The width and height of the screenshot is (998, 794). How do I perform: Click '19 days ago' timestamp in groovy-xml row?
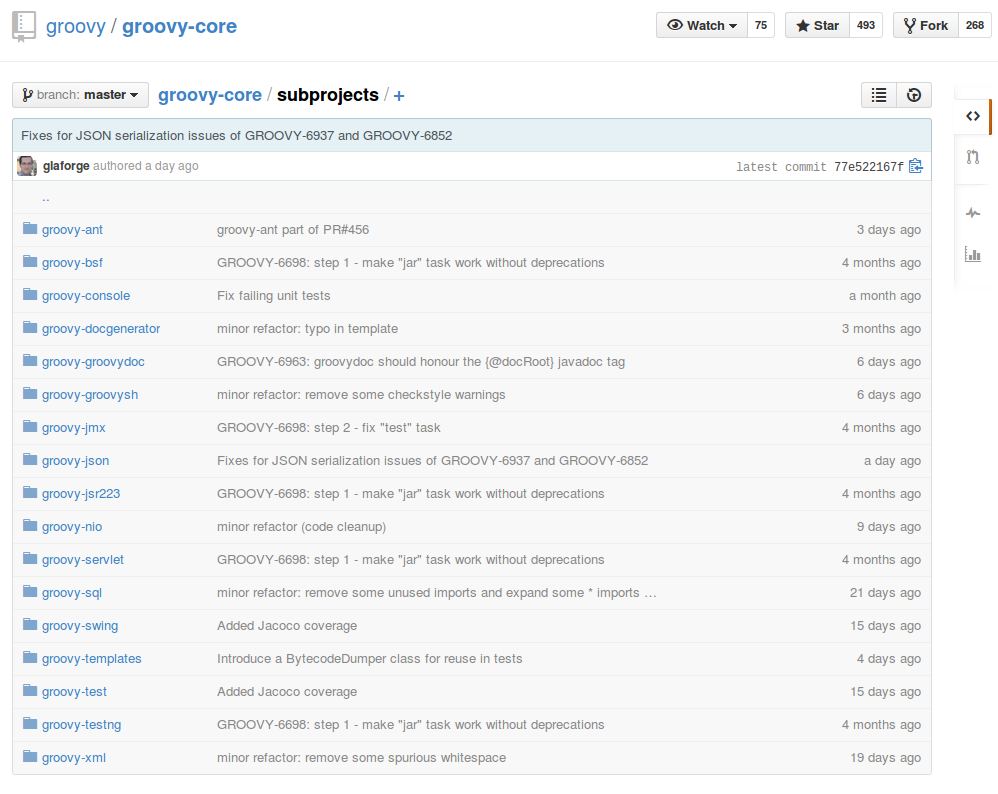click(x=885, y=758)
